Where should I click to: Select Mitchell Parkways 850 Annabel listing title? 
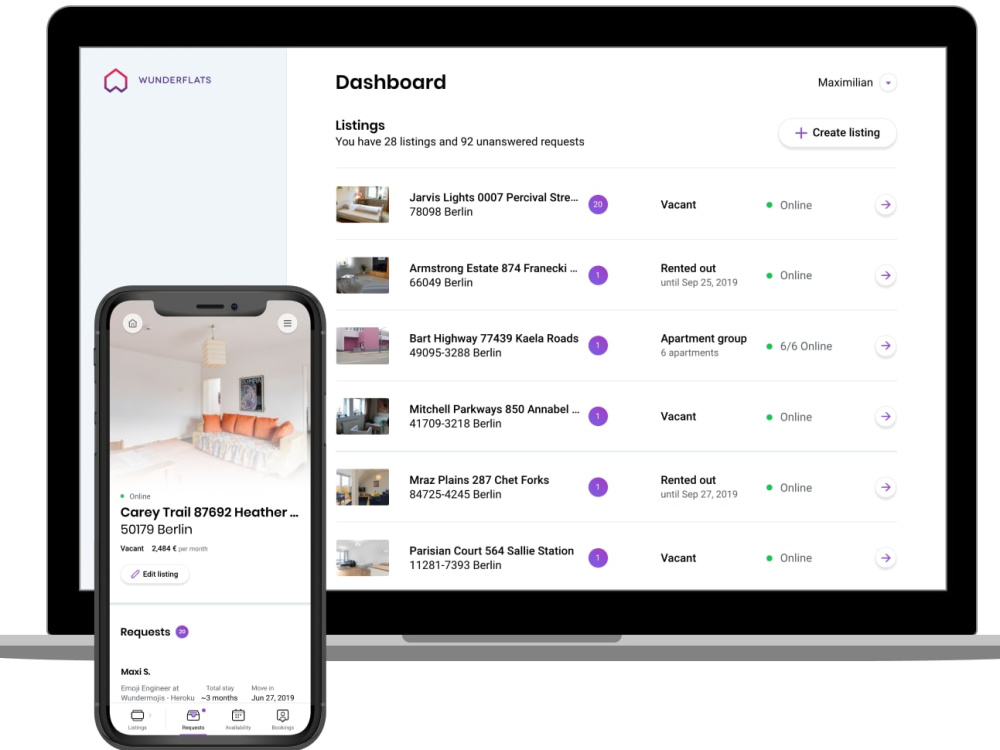click(494, 409)
